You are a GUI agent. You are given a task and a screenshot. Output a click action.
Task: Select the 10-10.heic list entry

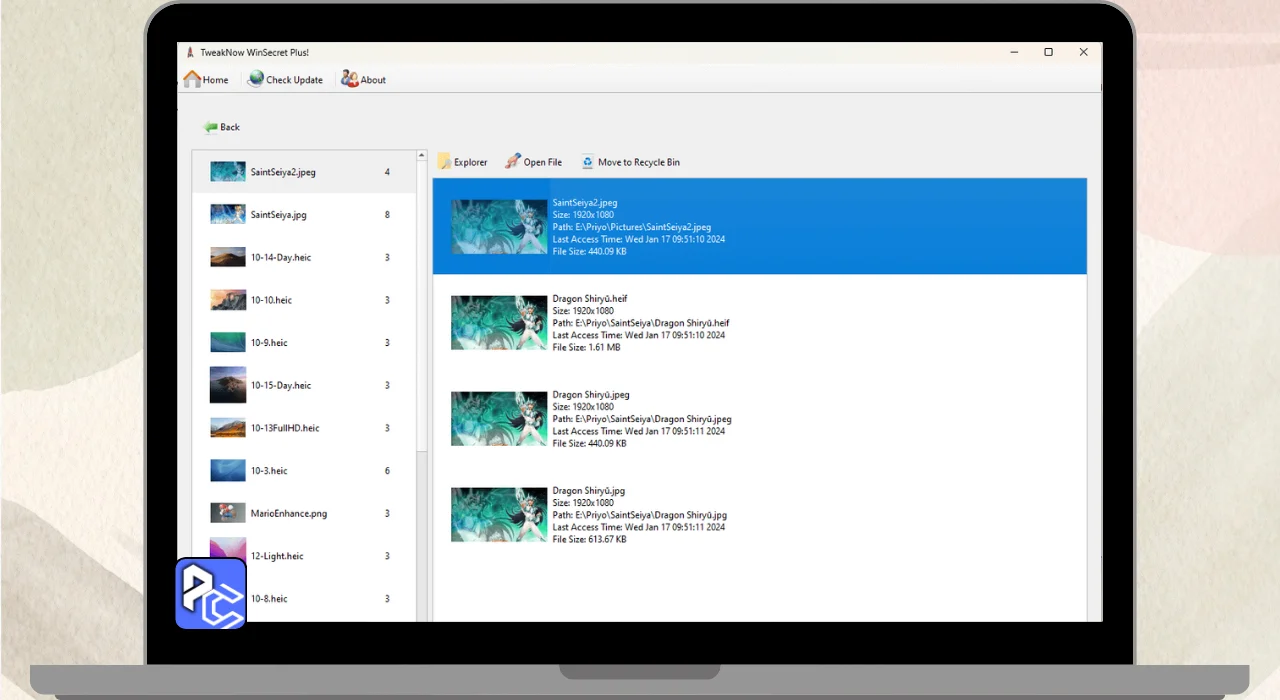pyautogui.click(x=271, y=300)
